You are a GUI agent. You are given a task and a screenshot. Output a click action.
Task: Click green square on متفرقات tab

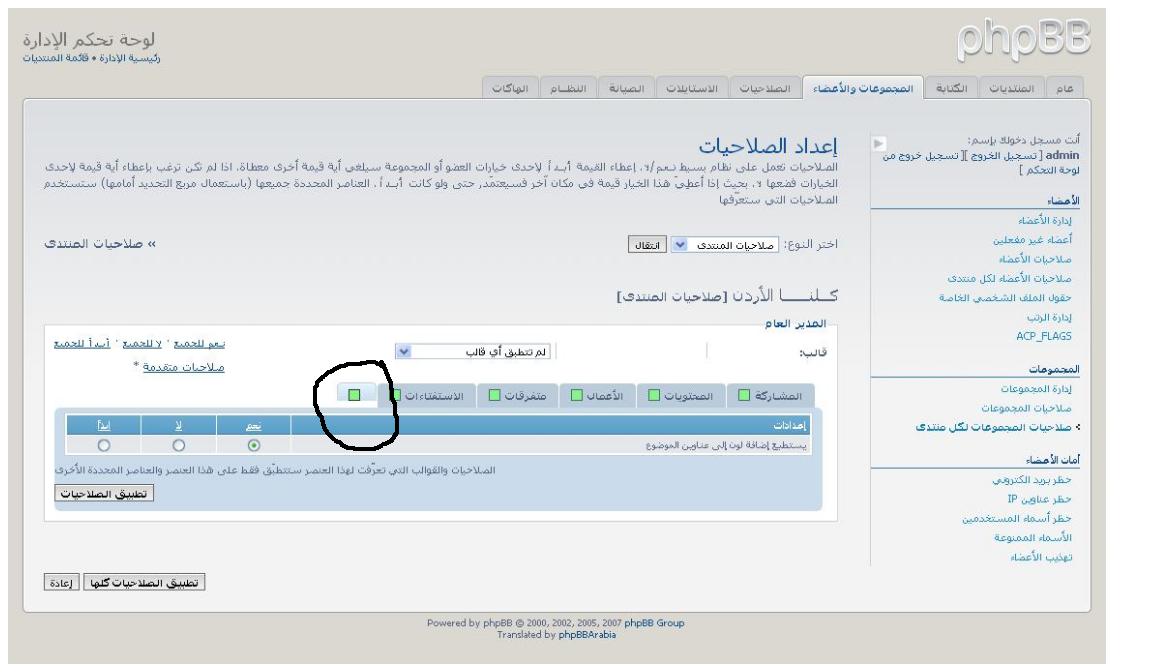495,395
